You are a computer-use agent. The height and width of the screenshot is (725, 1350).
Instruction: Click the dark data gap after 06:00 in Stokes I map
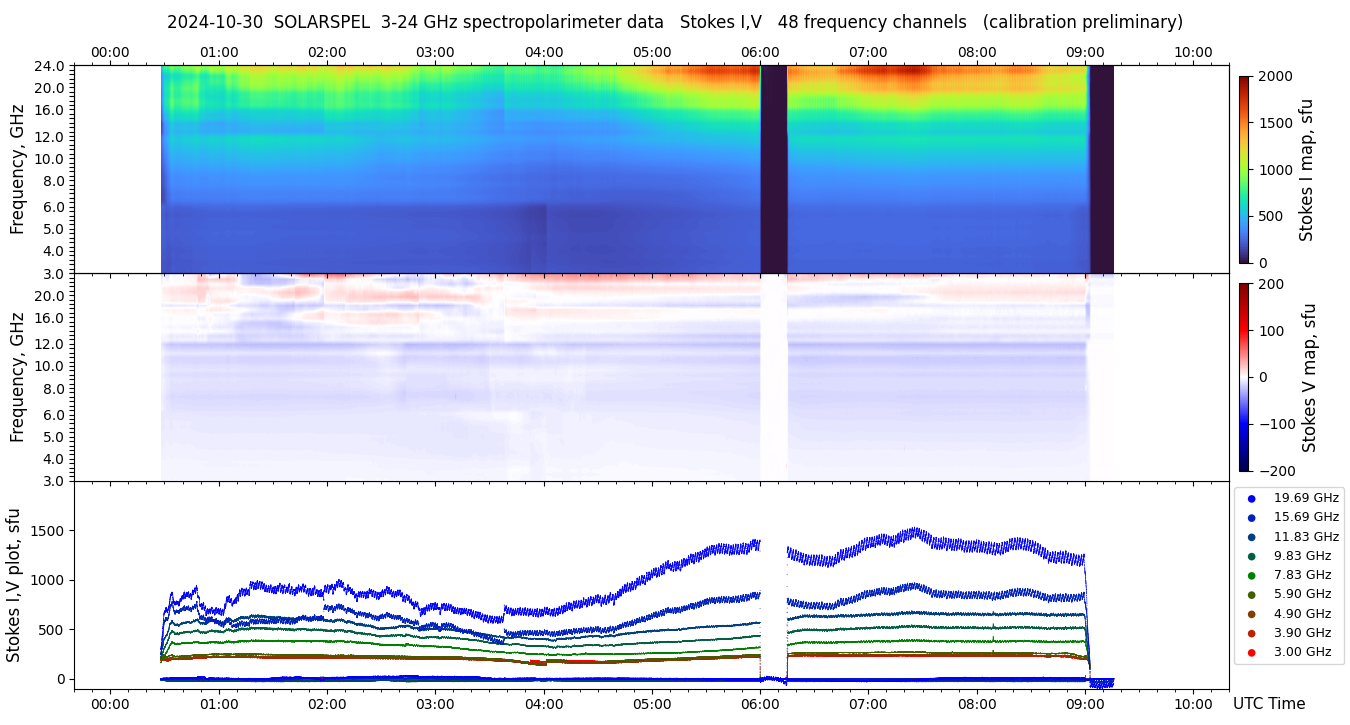point(774,169)
